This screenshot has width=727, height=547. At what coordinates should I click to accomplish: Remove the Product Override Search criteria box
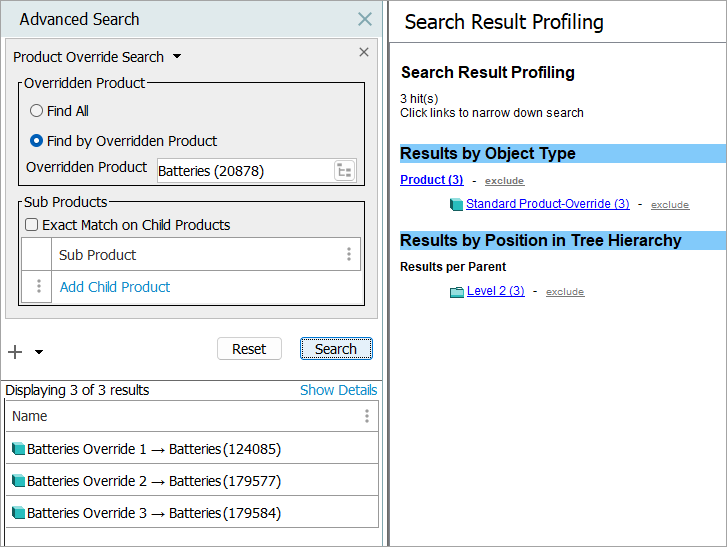click(364, 52)
